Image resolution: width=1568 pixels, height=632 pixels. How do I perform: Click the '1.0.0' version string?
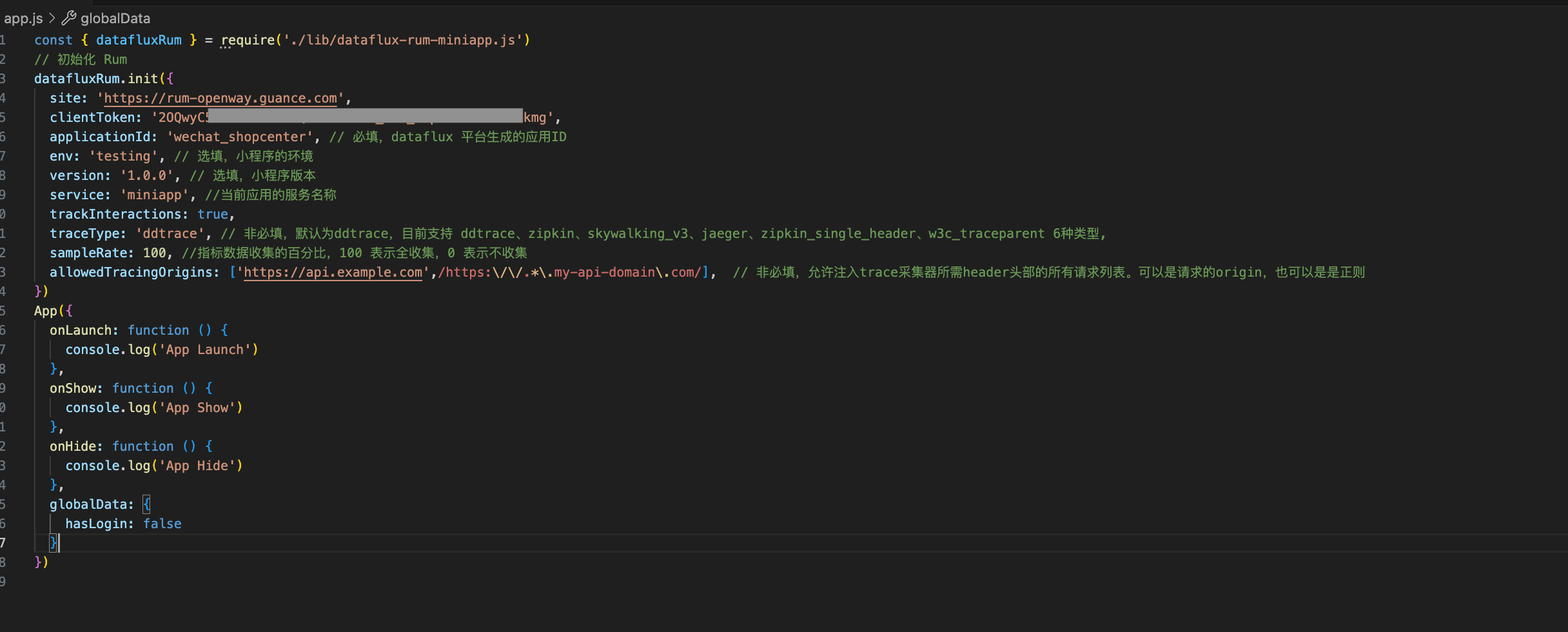coord(146,175)
